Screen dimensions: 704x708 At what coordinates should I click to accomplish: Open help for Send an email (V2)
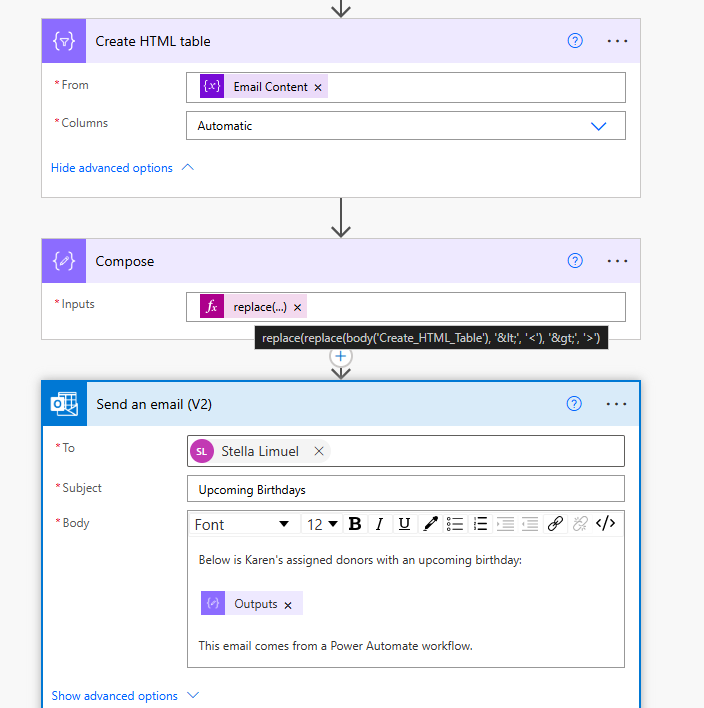click(x=574, y=404)
